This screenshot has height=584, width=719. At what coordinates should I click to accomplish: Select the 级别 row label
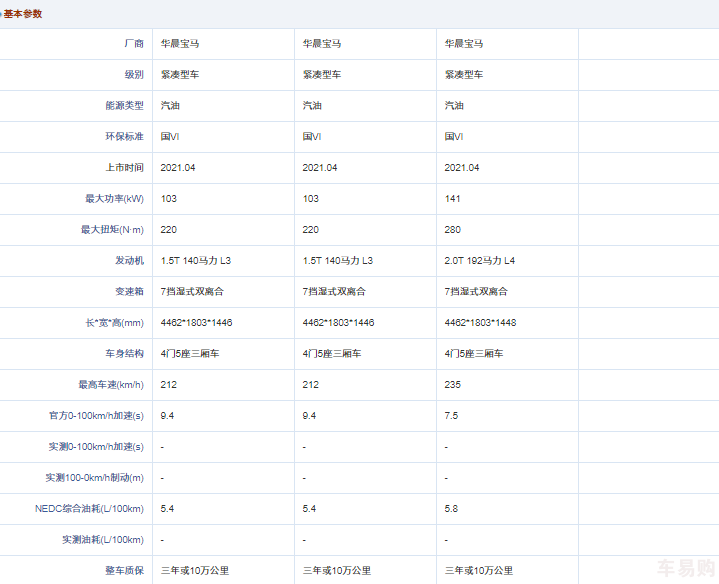click(134, 74)
